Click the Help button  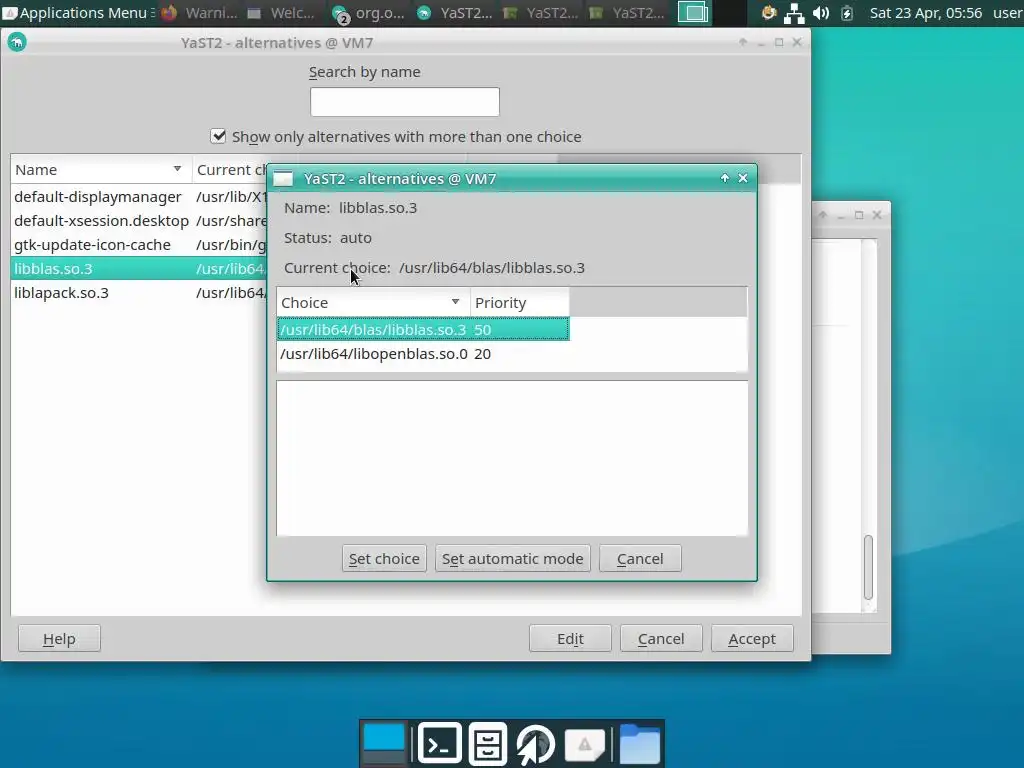(x=59, y=639)
